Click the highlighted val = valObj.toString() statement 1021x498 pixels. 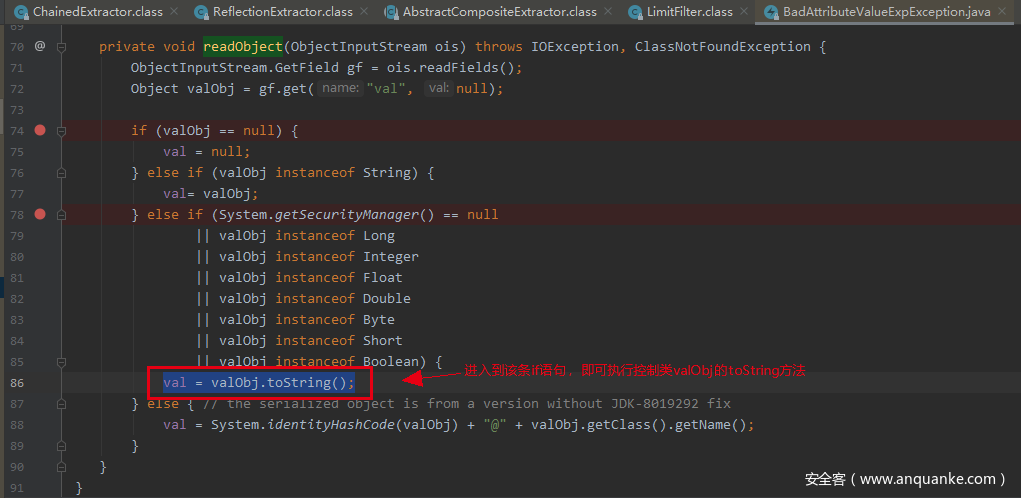tap(259, 383)
